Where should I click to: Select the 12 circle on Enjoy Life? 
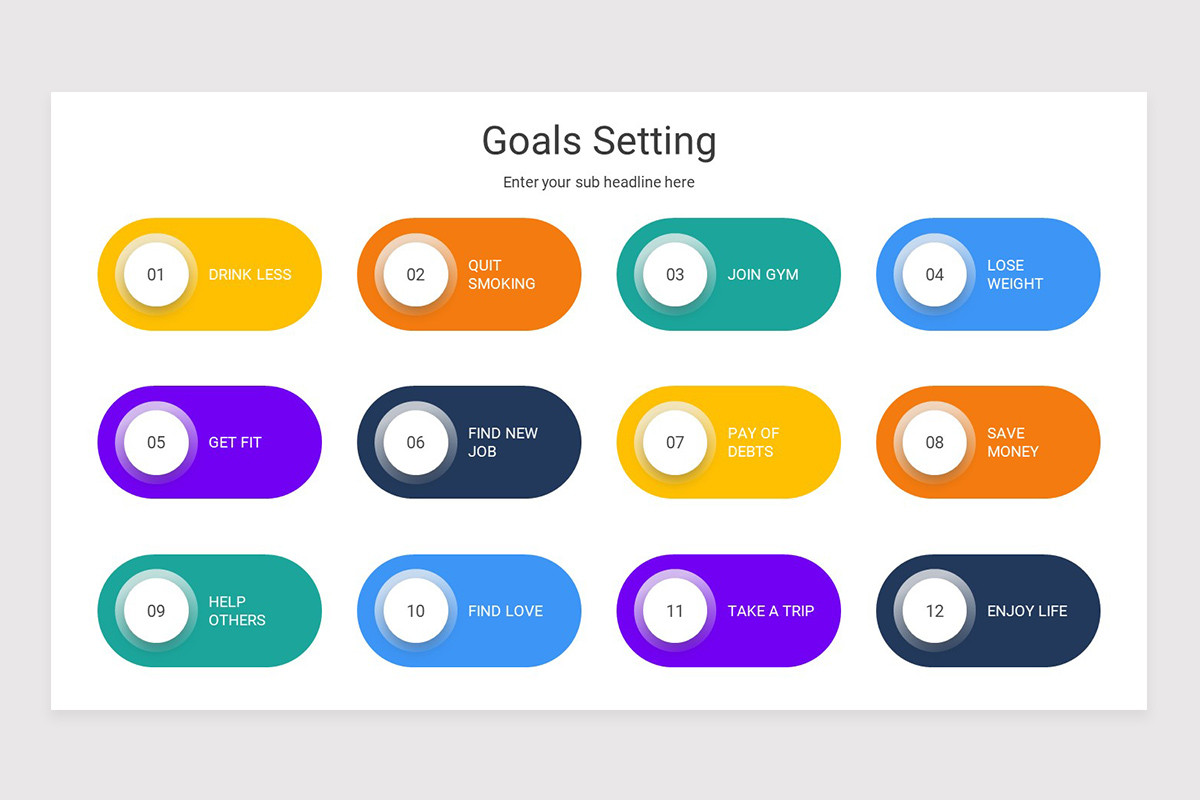coord(935,610)
